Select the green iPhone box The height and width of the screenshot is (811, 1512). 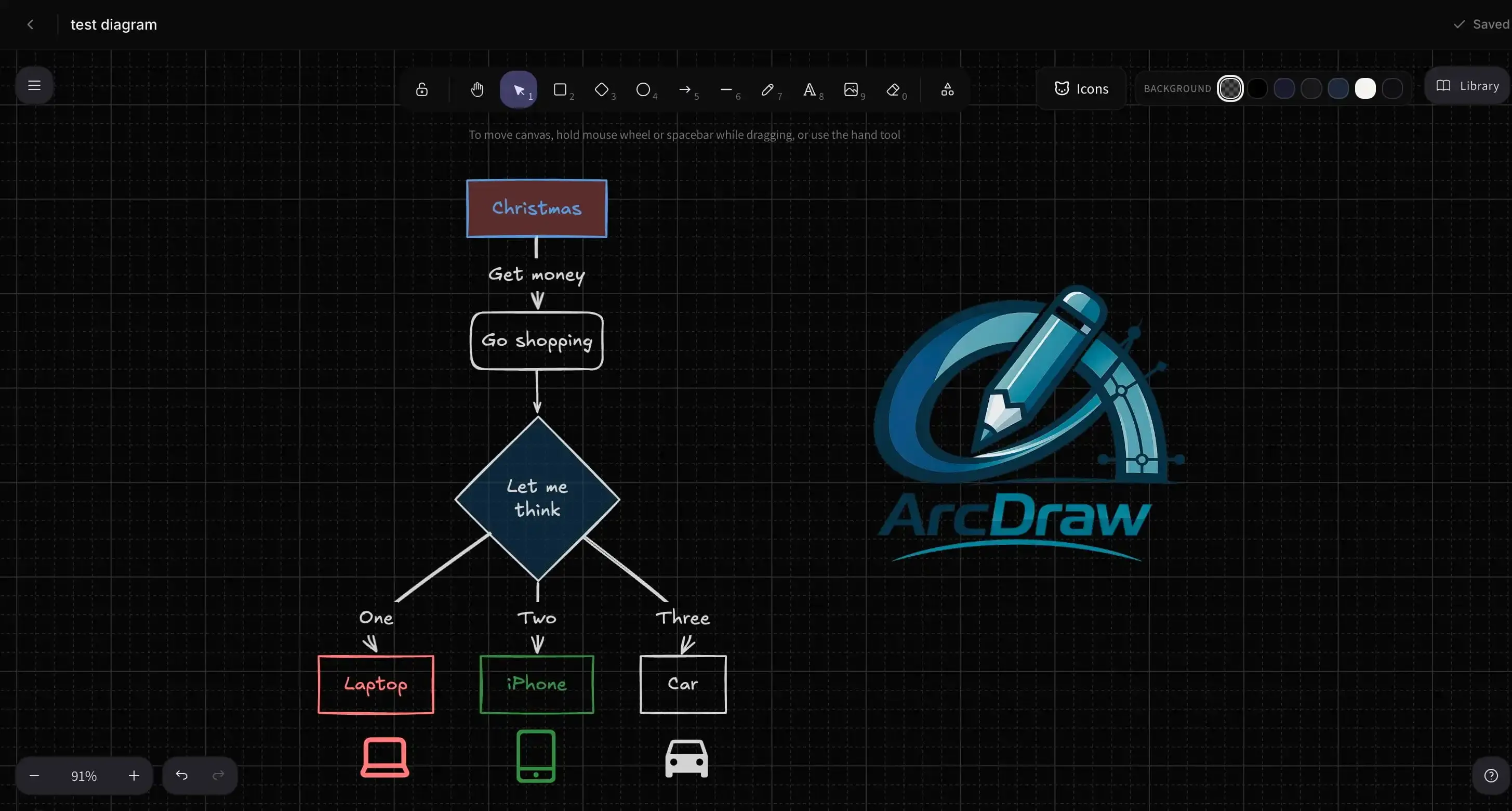(537, 685)
